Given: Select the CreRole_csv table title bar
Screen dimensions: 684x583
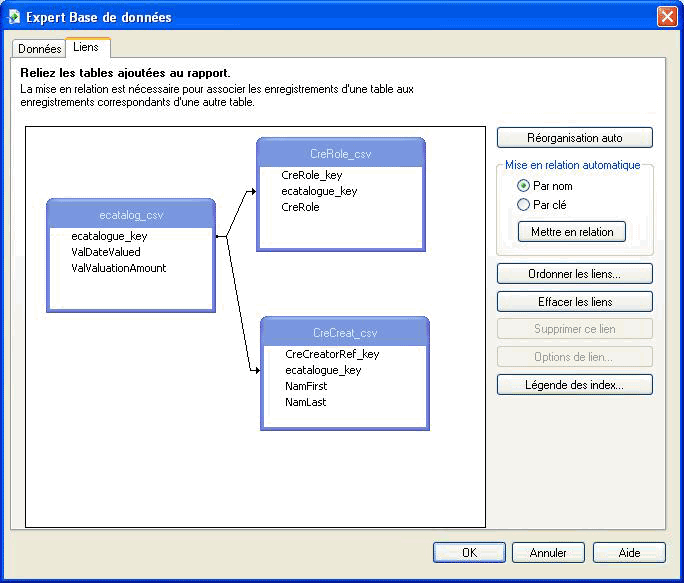Looking at the screenshot, I should [x=341, y=154].
